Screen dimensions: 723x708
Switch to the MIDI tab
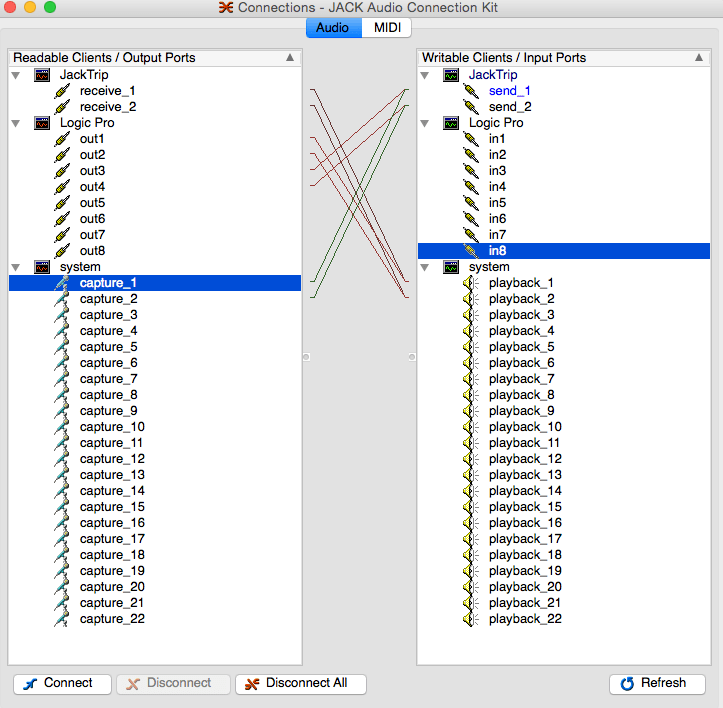click(387, 28)
